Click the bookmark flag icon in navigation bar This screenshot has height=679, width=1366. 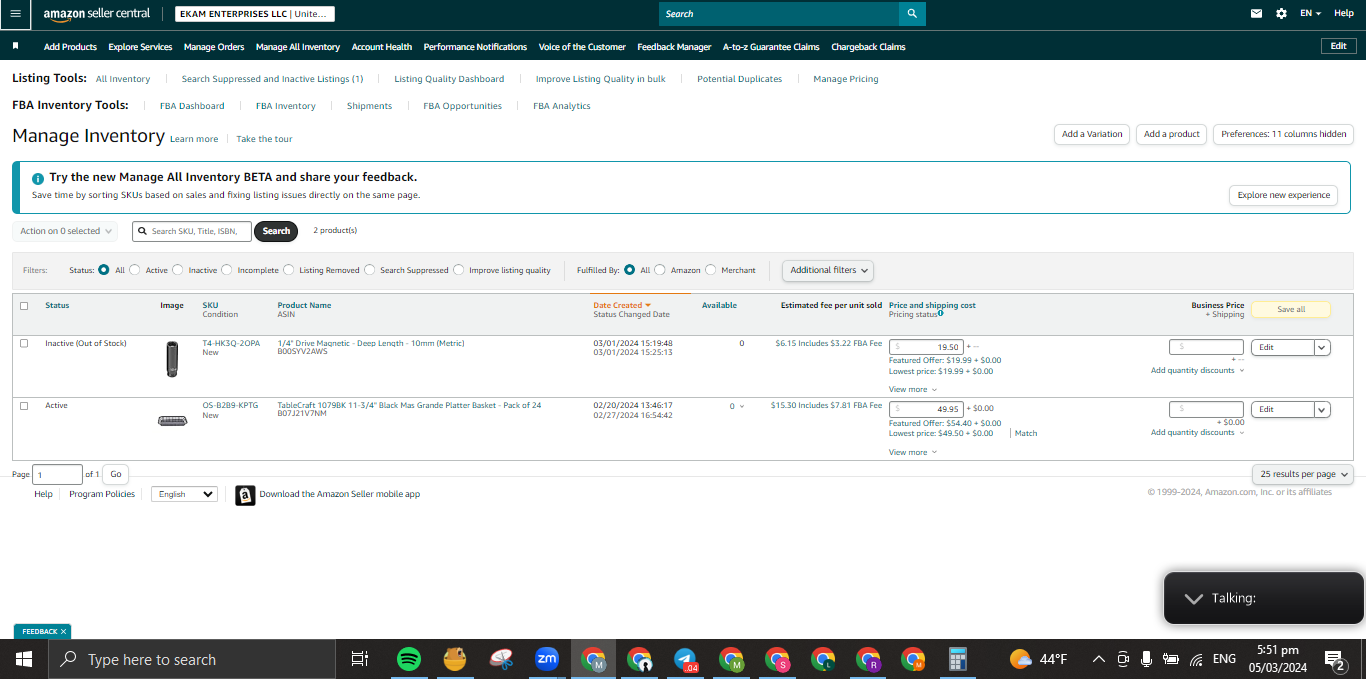[x=15, y=46]
